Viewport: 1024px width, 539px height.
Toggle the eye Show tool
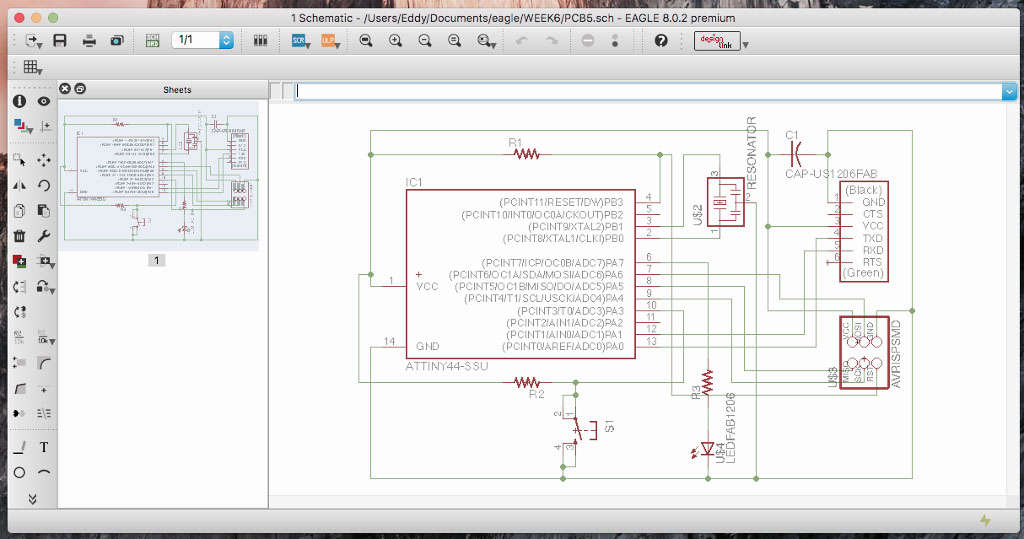(44, 101)
